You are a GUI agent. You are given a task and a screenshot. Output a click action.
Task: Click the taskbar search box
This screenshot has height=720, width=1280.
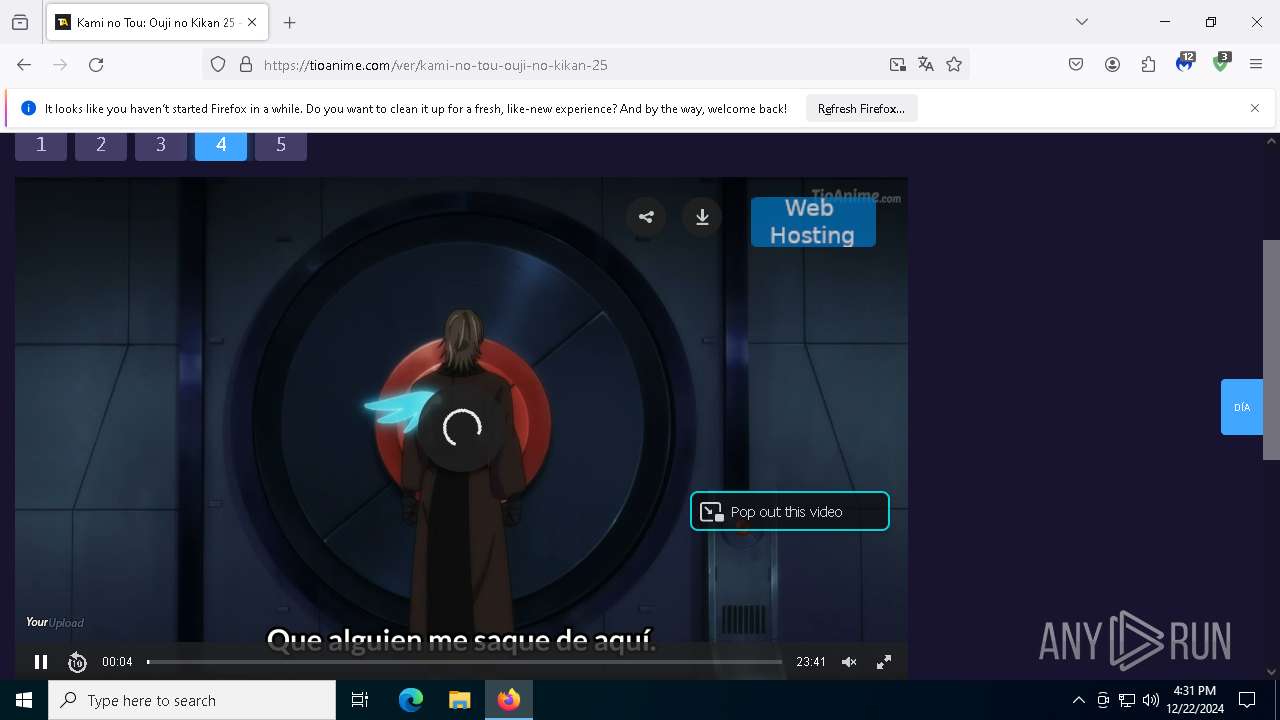pyautogui.click(x=192, y=700)
